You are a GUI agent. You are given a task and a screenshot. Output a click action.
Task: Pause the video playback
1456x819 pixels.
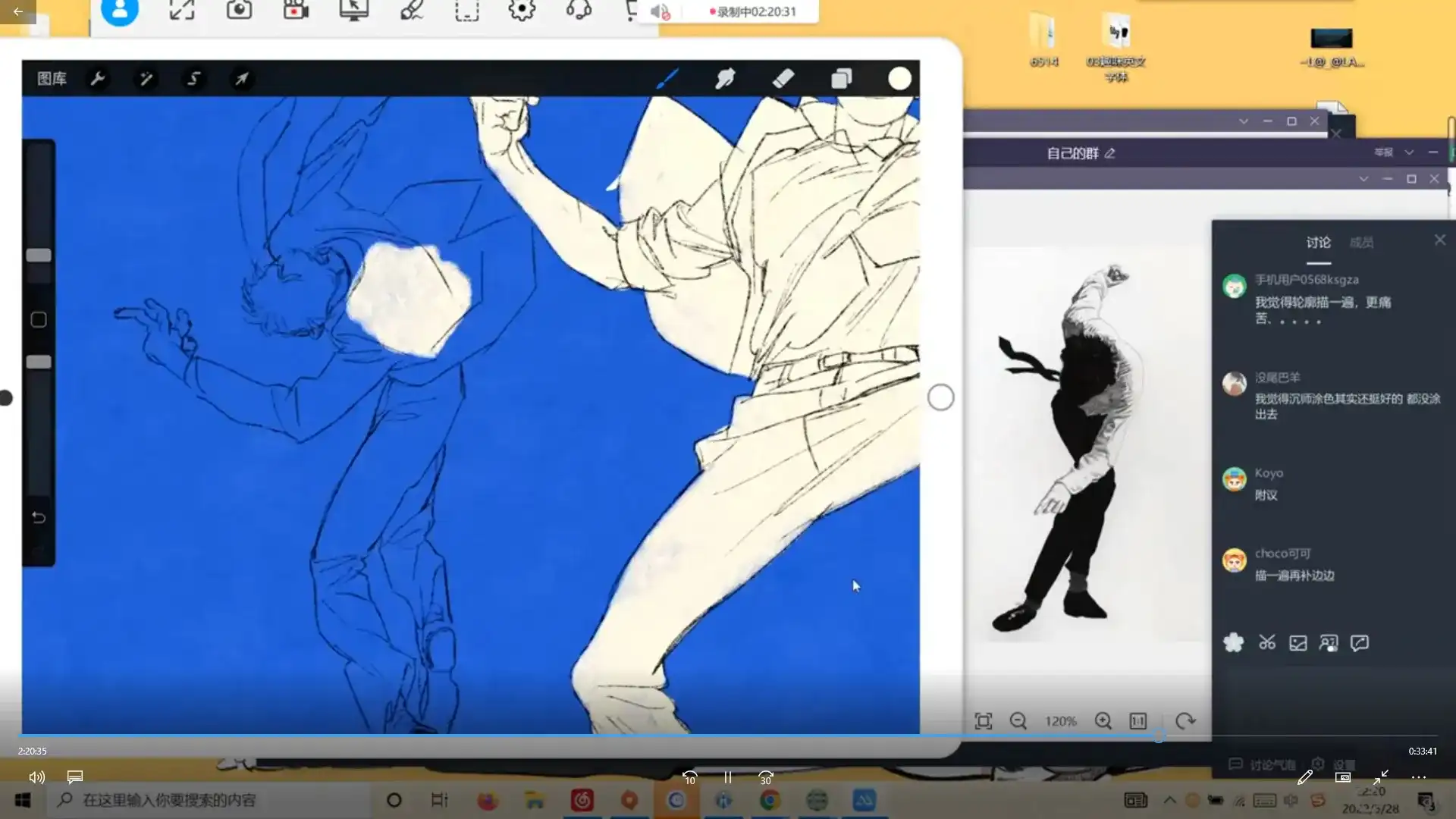pos(727,777)
